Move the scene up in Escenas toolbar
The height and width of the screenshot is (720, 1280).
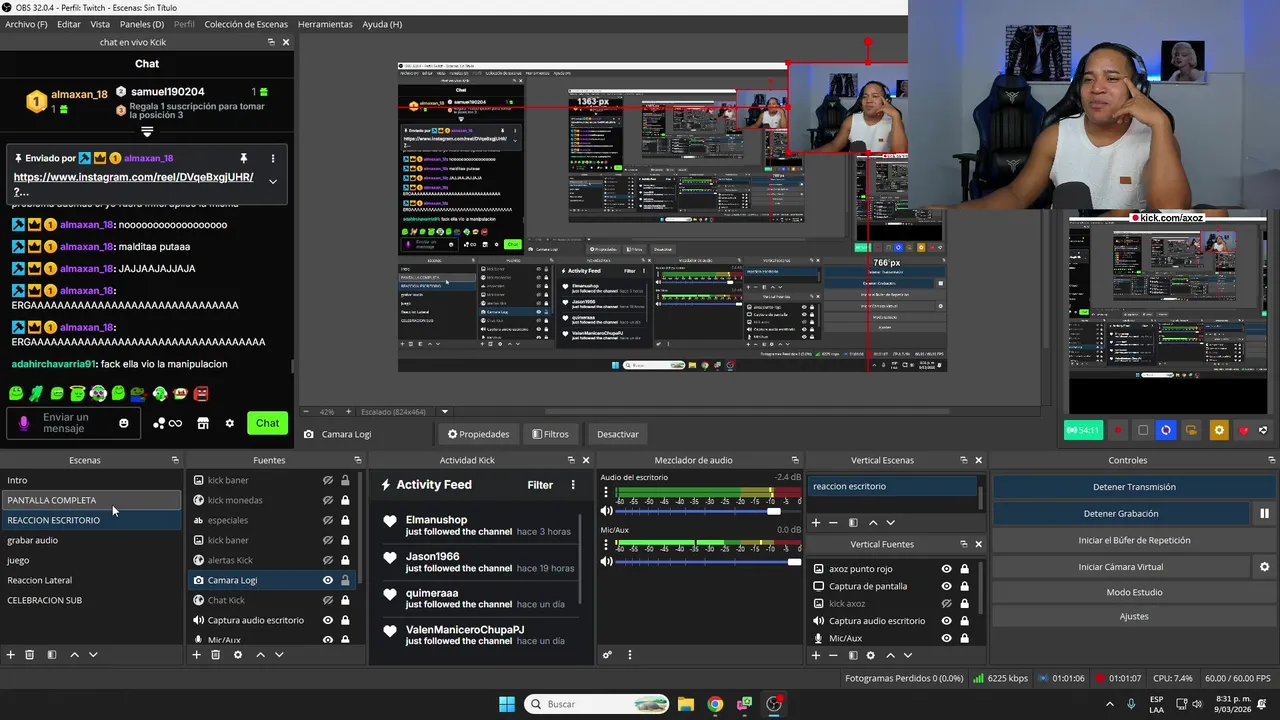(x=74, y=655)
